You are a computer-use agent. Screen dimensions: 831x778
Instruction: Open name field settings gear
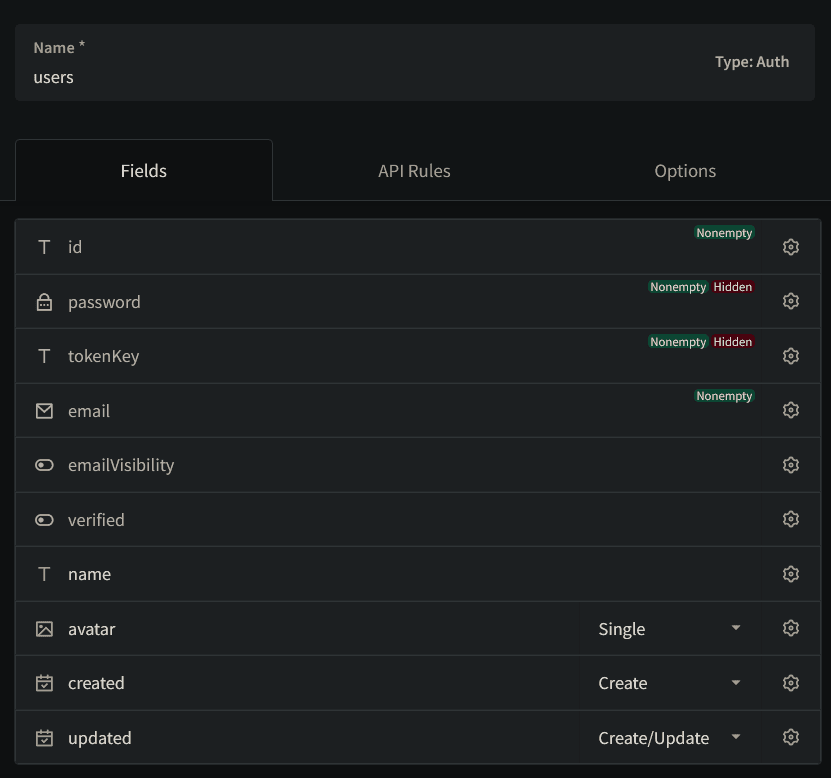click(790, 574)
